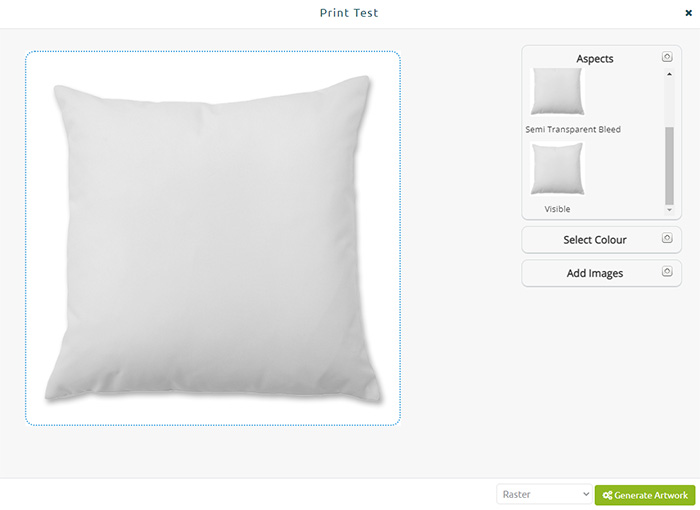Image resolution: width=700 pixels, height=510 pixels.
Task: Click the icon beside Add Images
Action: click(667, 271)
